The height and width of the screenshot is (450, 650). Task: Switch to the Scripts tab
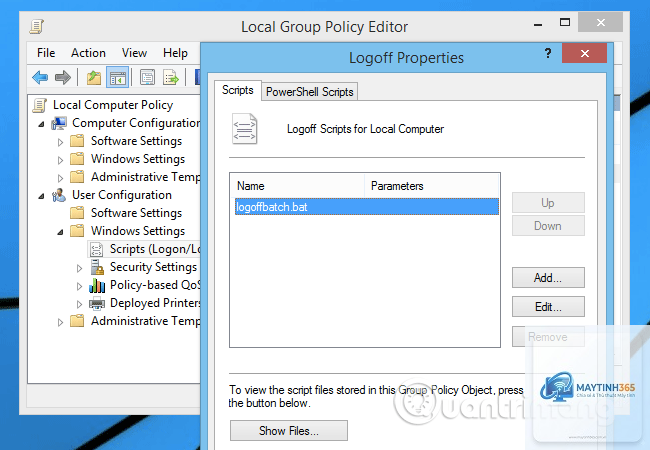click(238, 90)
